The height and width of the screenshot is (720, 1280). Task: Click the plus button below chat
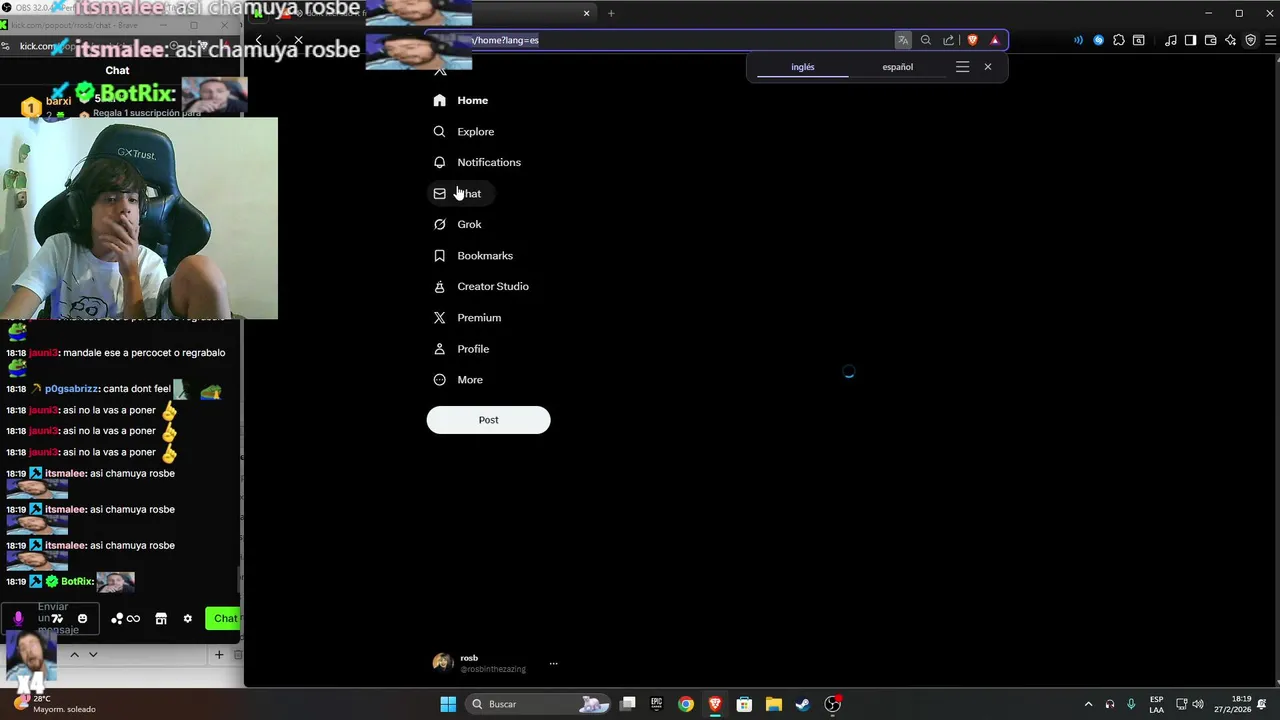click(x=218, y=655)
